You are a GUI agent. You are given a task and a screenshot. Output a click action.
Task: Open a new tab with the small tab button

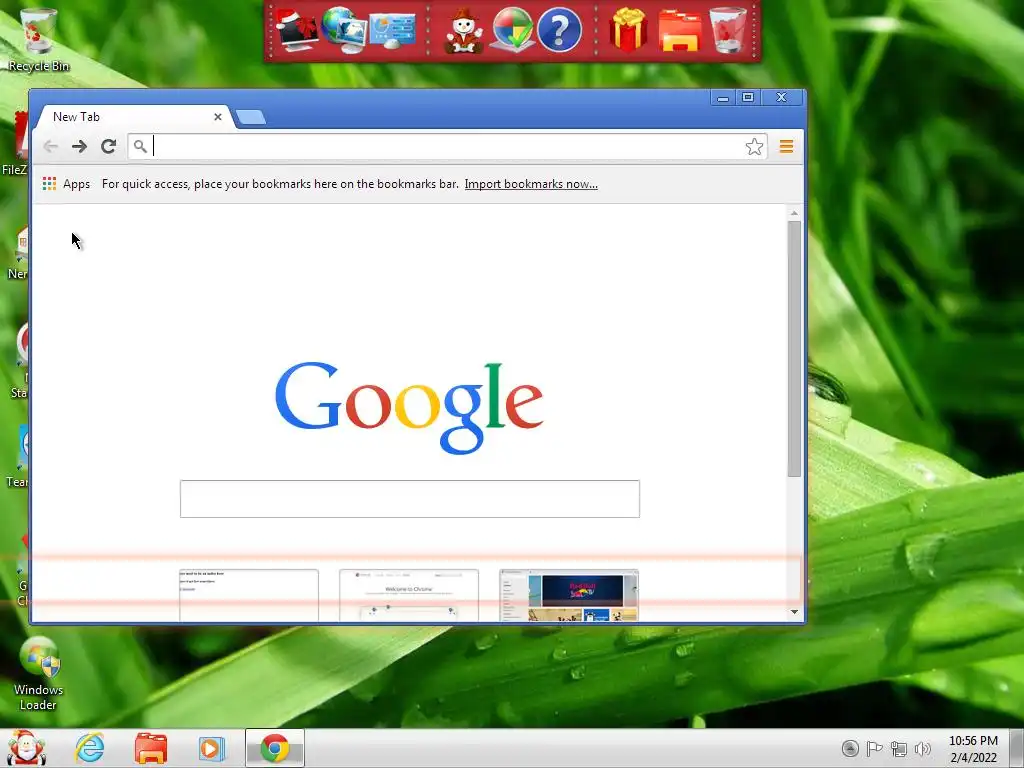click(x=251, y=117)
